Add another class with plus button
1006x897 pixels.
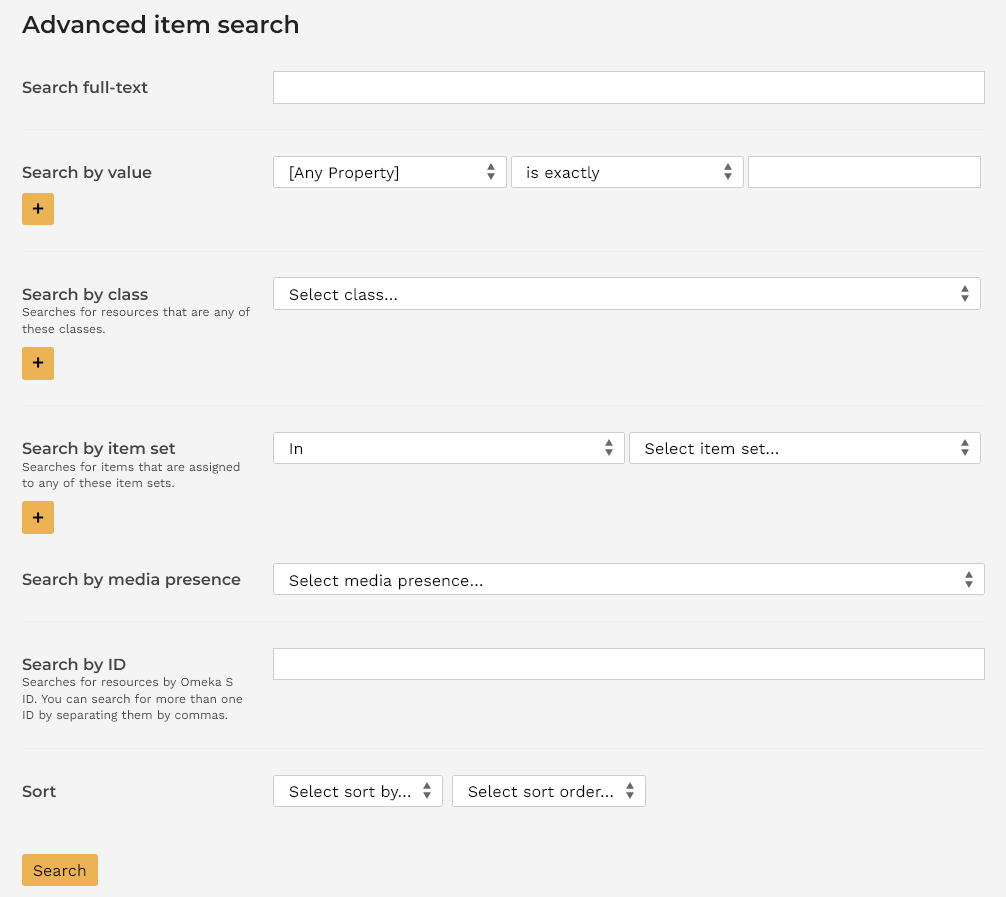pyautogui.click(x=38, y=363)
